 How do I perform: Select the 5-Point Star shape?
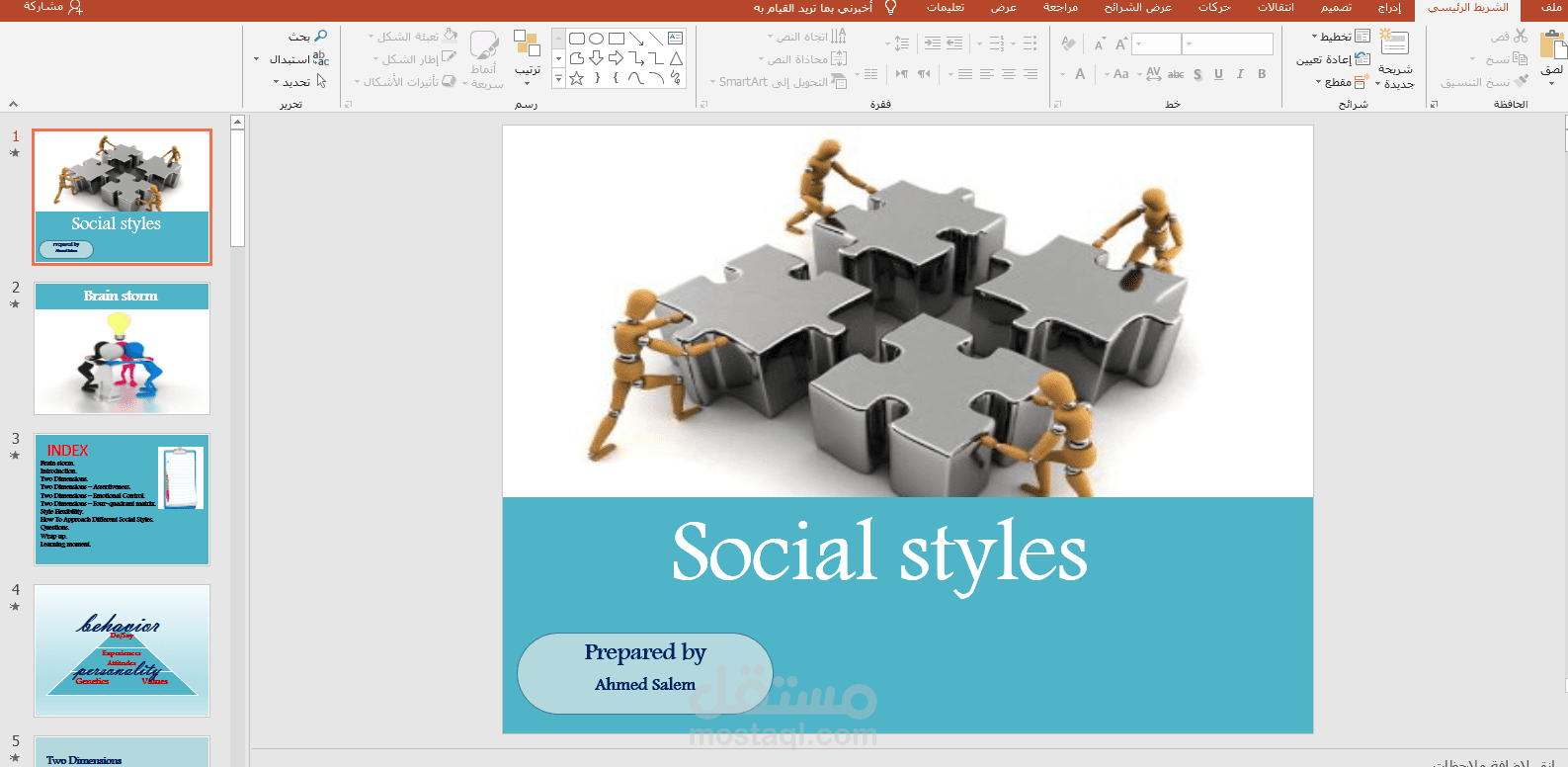[x=577, y=78]
